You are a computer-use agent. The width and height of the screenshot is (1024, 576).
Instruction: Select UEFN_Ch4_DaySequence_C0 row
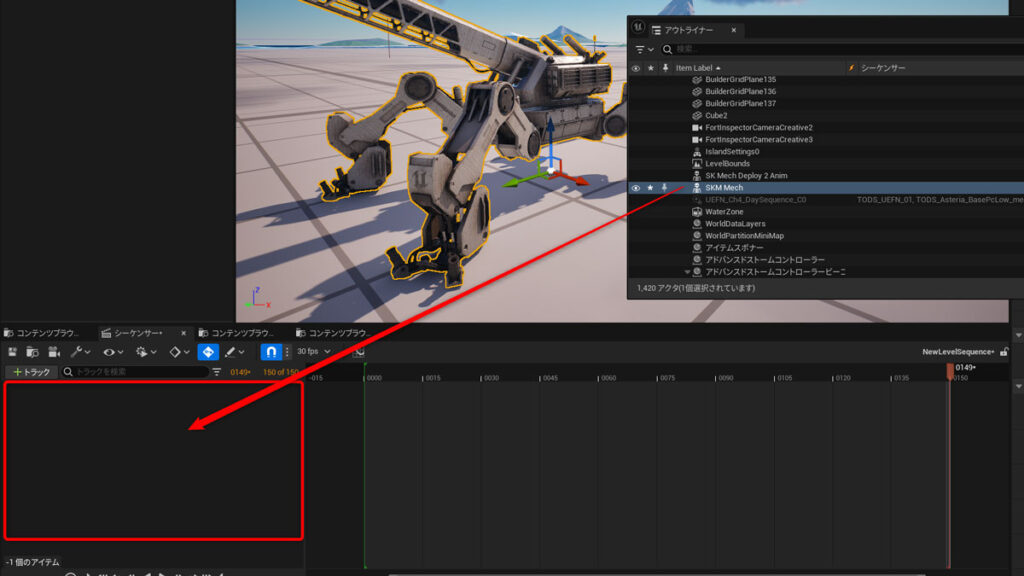(x=825, y=200)
